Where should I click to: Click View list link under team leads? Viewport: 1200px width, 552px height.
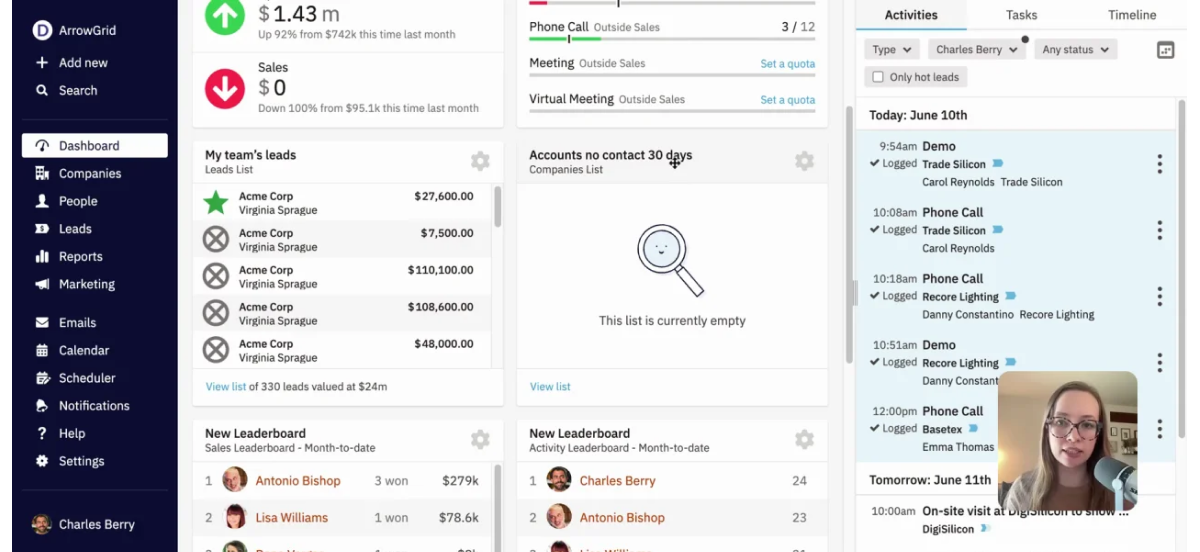coord(226,386)
